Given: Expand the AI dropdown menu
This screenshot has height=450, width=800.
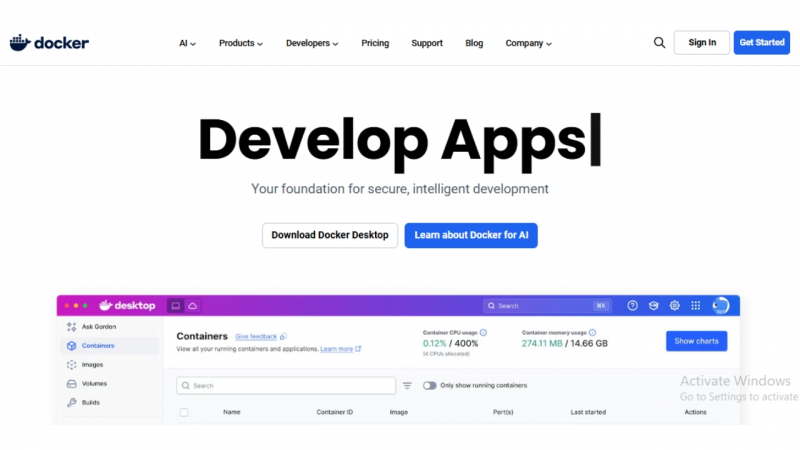Looking at the screenshot, I should point(187,43).
